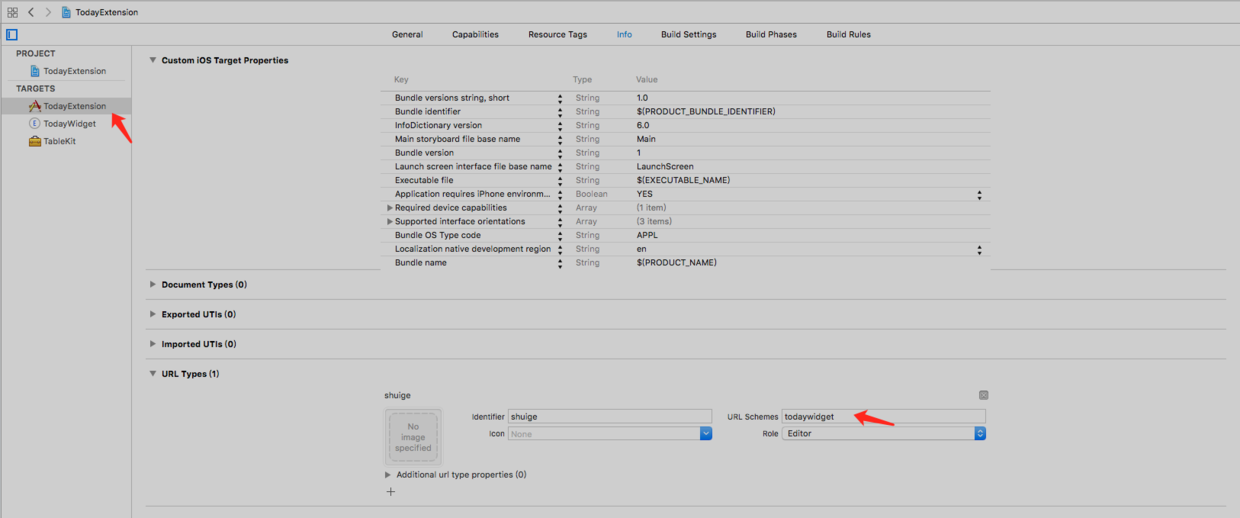Select the $(EXECUTABLE_NAME) value
Screen dimensions: 1240x518
(x=683, y=181)
